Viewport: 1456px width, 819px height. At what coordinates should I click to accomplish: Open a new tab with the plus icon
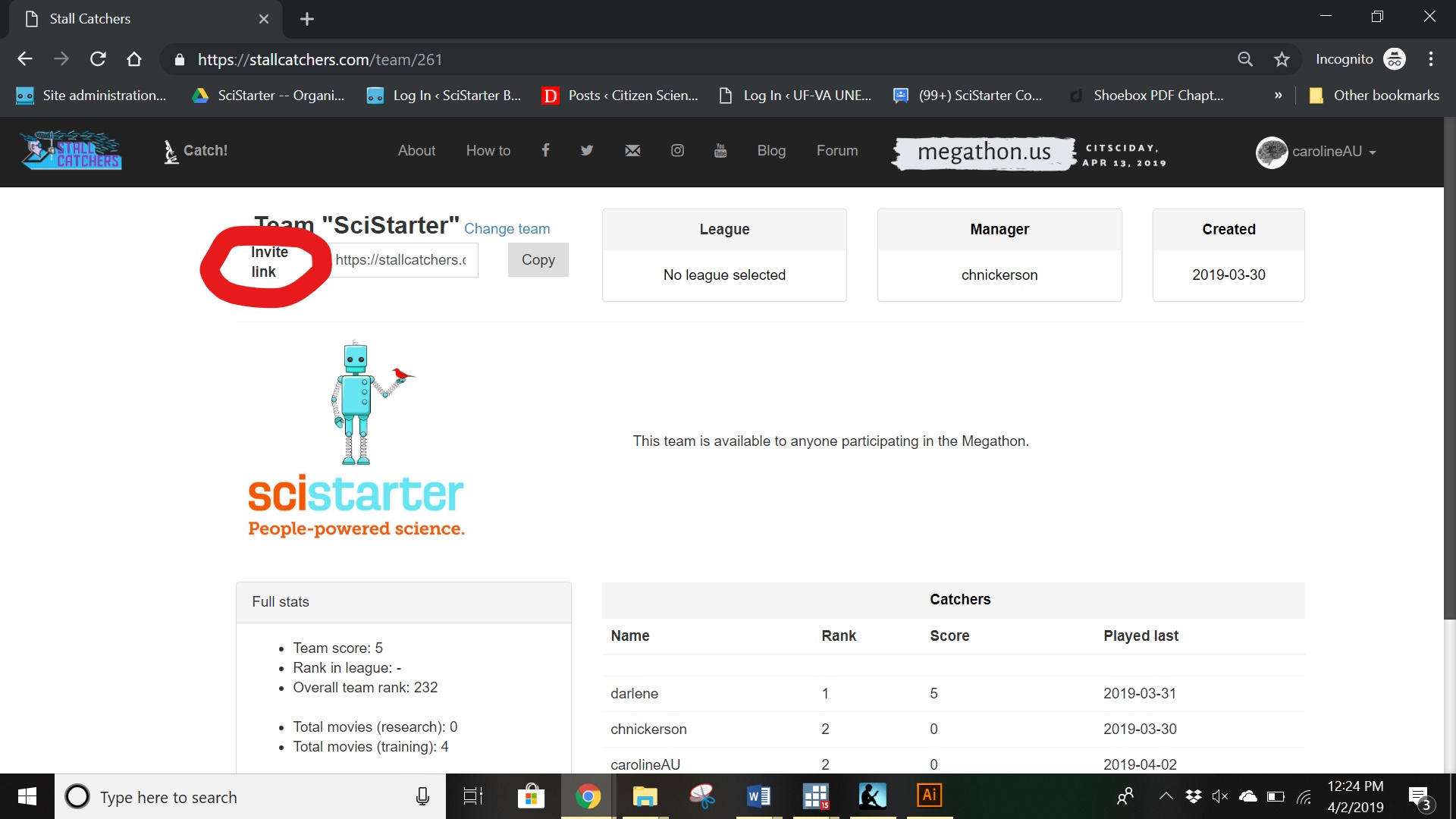(x=306, y=19)
